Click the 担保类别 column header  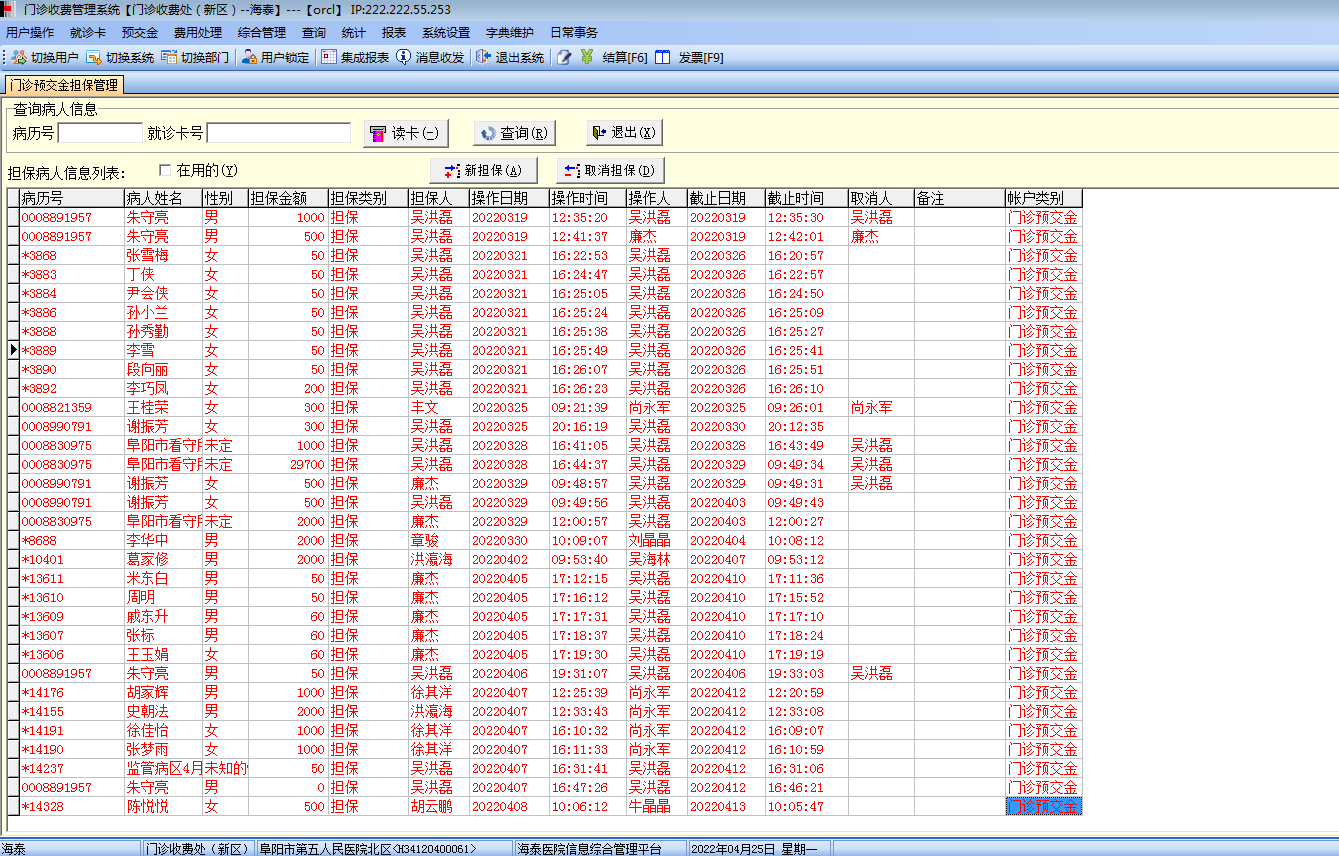click(x=368, y=198)
